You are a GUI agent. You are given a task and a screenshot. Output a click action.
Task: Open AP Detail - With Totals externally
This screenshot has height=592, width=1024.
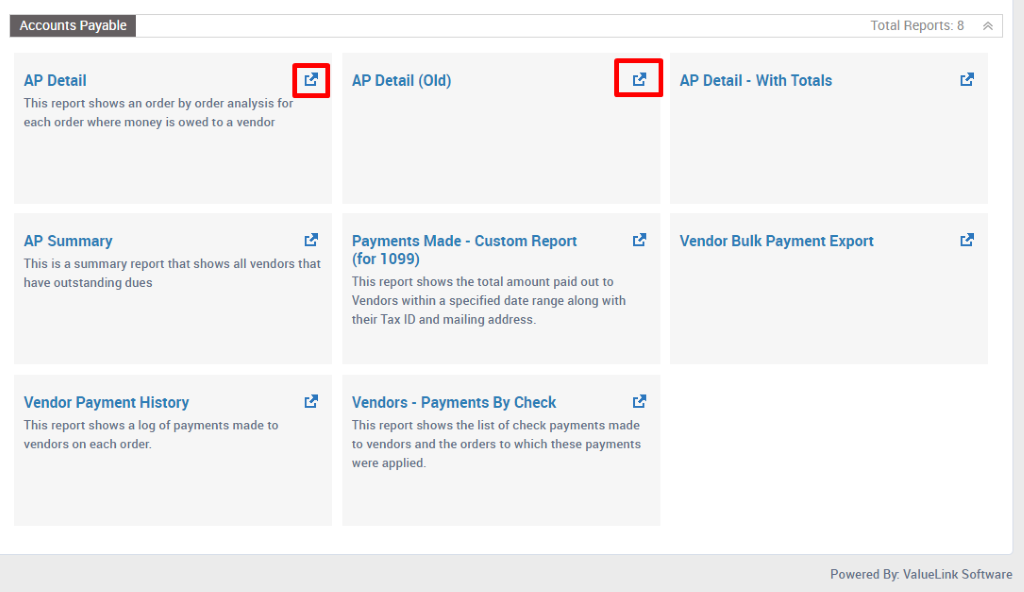[x=966, y=79]
